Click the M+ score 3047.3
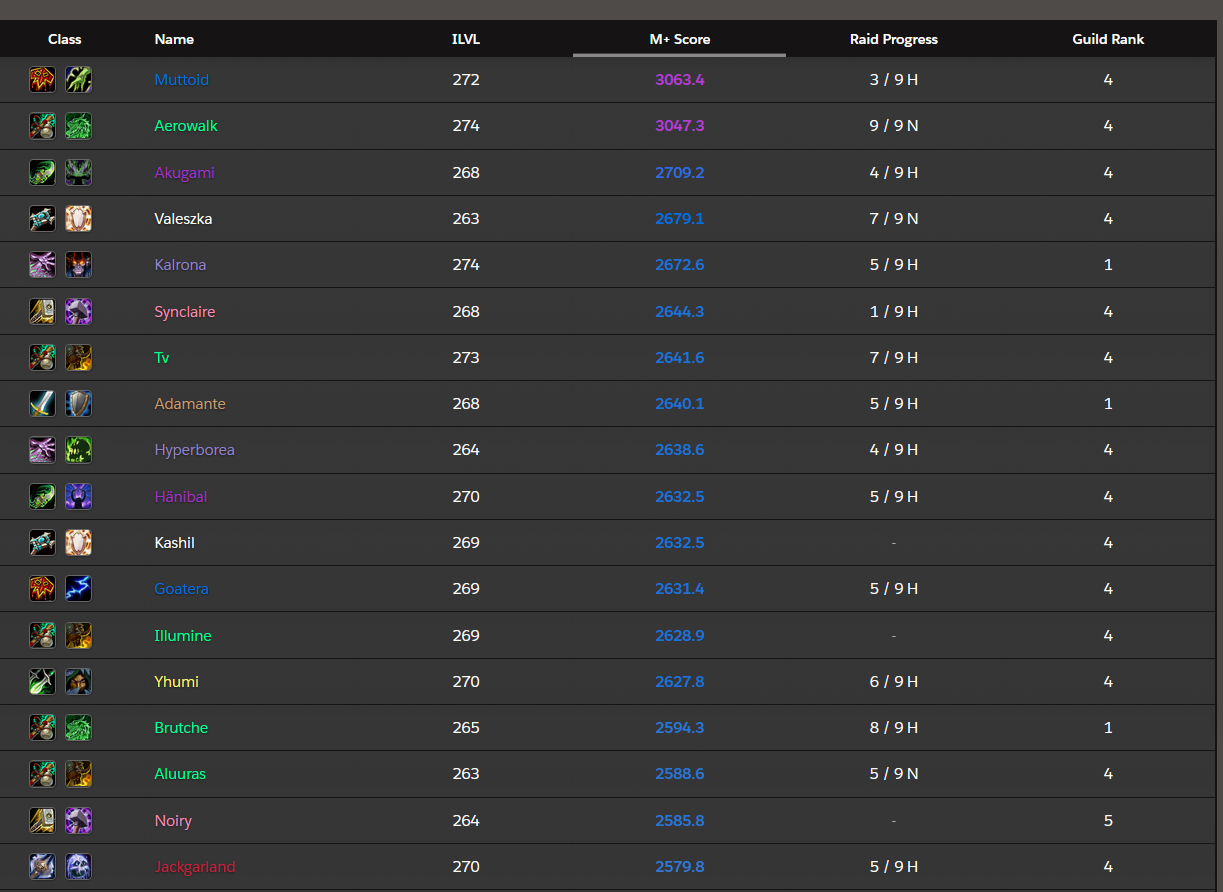Screen dimensions: 1223x892 tap(680, 126)
